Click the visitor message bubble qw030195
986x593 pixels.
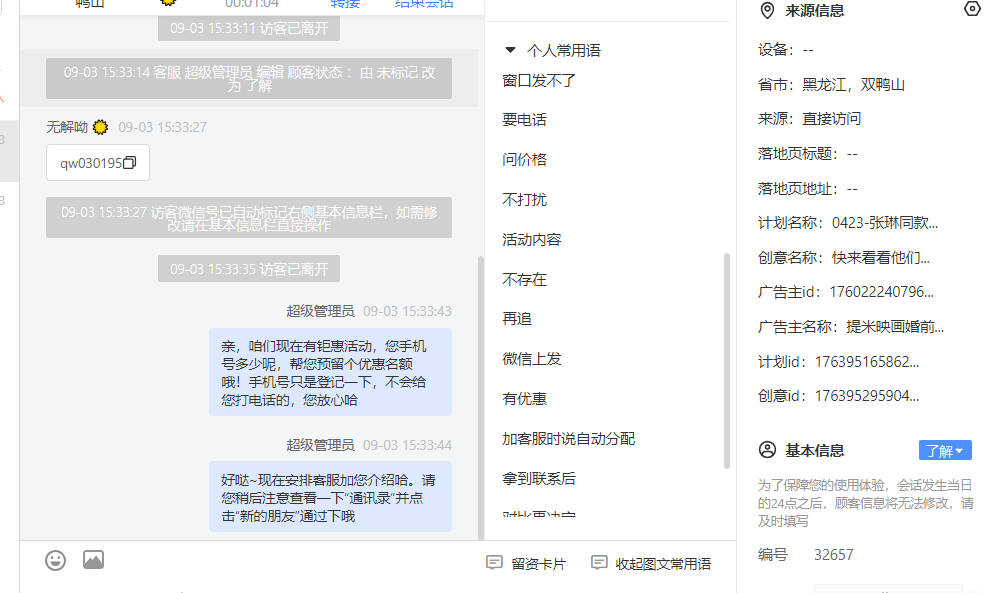pyautogui.click(x=97, y=163)
